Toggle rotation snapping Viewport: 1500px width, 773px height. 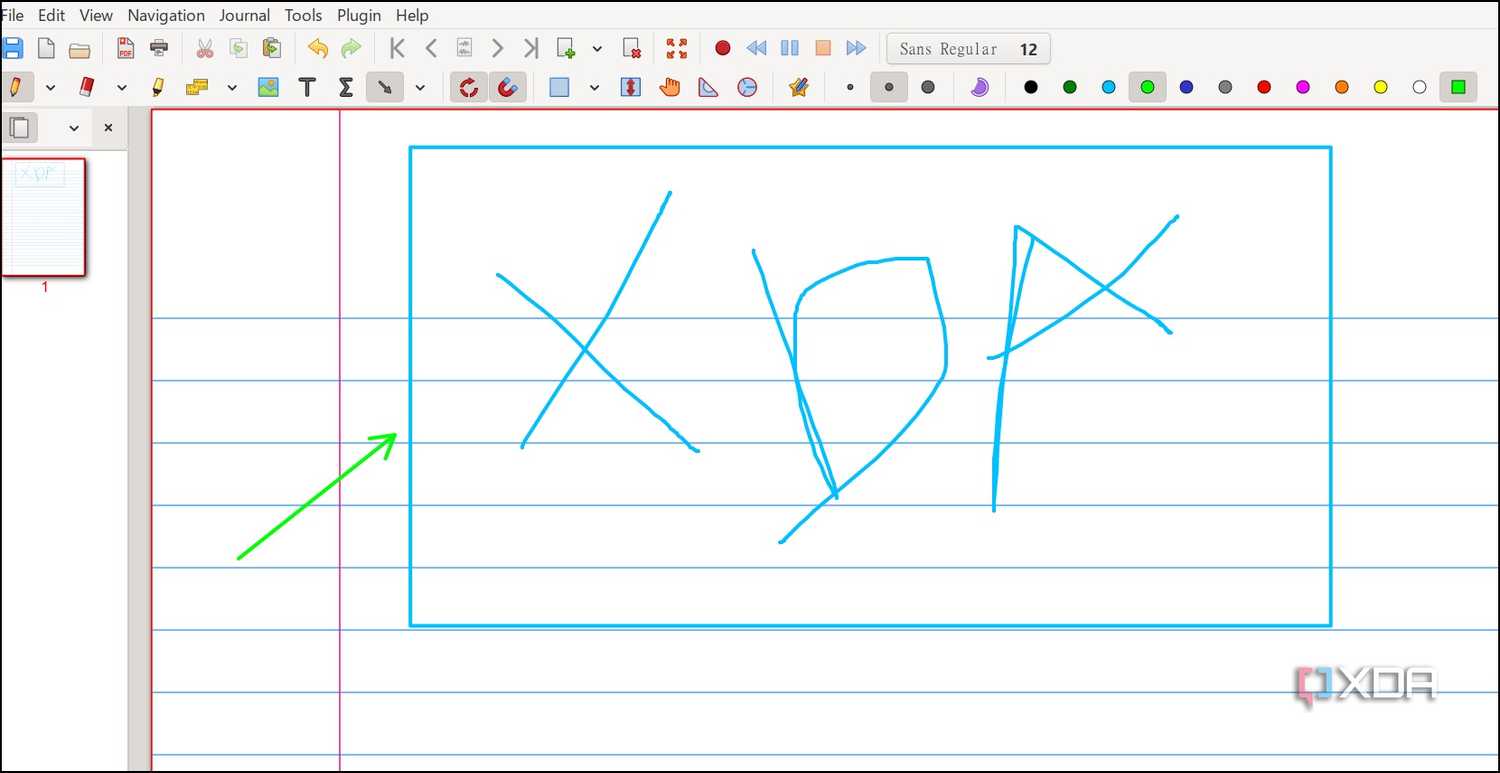tap(468, 87)
